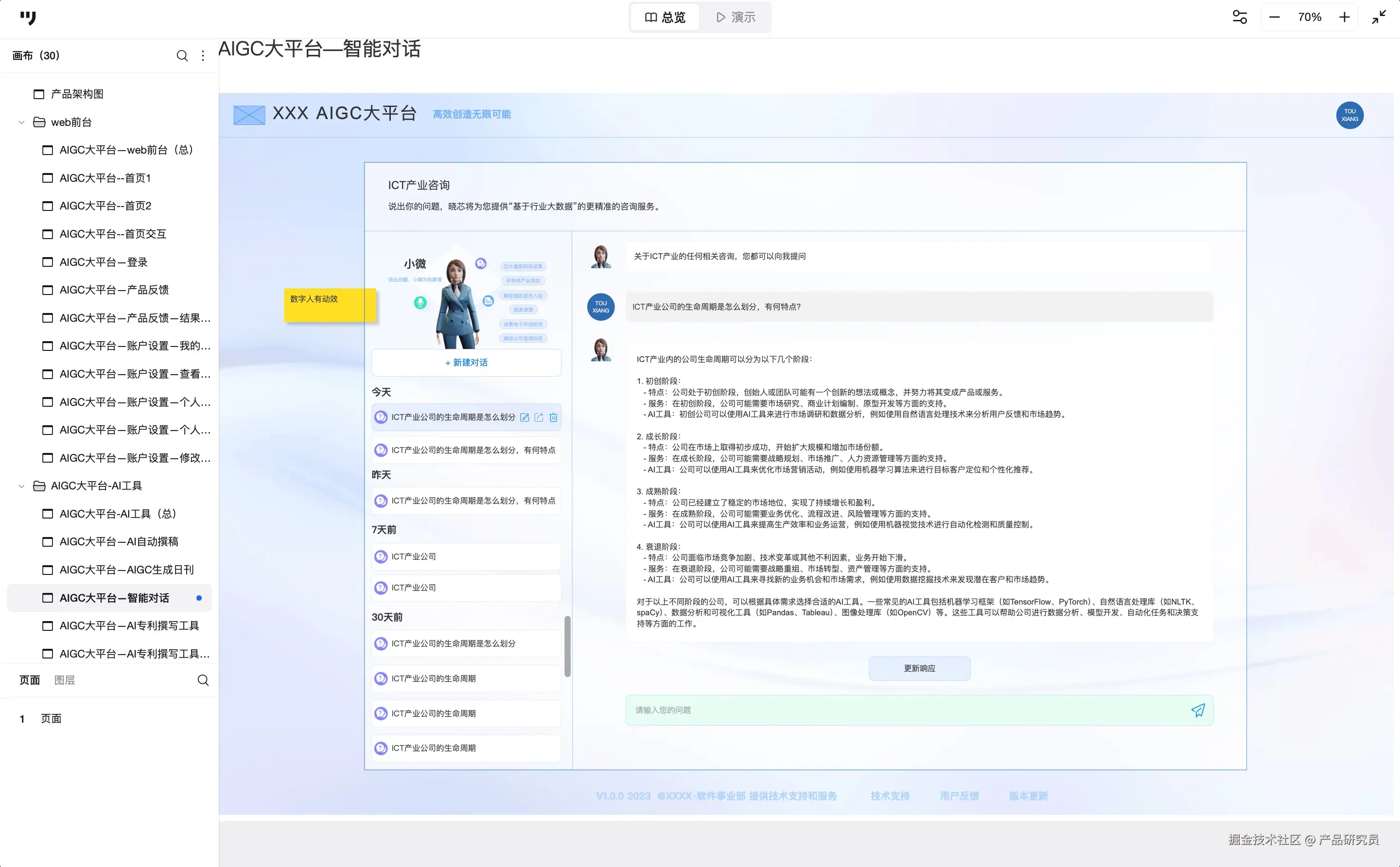
Task: Click the + 新建对话 button
Action: click(466, 363)
